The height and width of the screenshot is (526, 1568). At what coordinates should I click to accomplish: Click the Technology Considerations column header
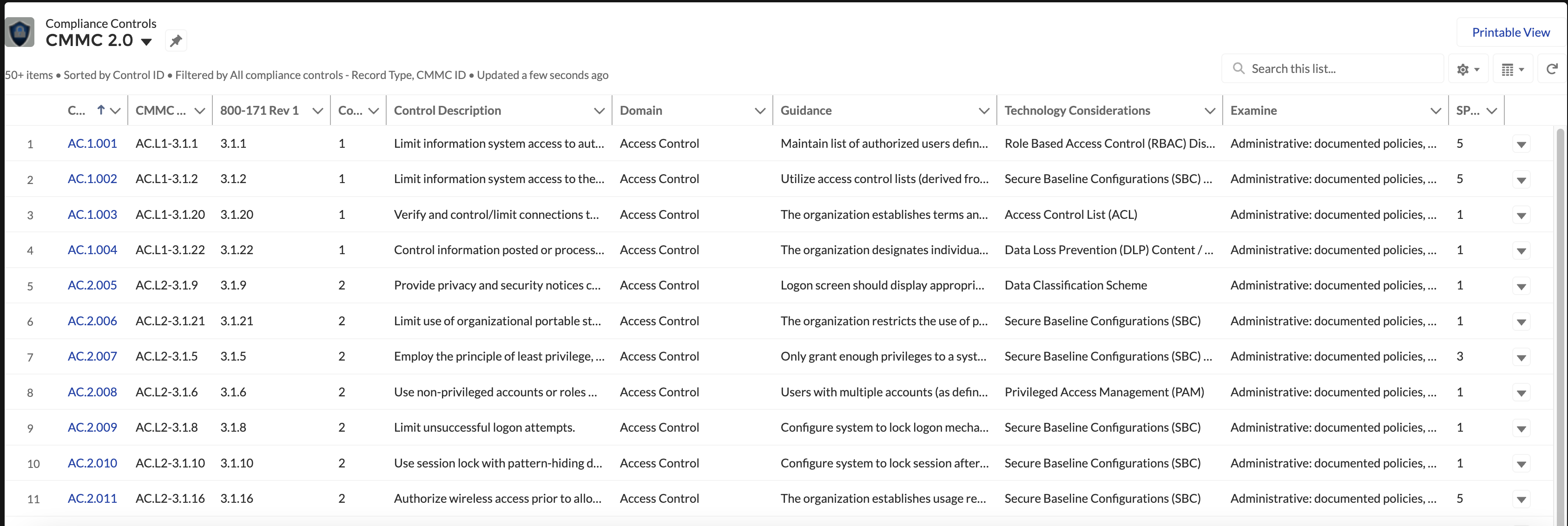coord(1077,111)
